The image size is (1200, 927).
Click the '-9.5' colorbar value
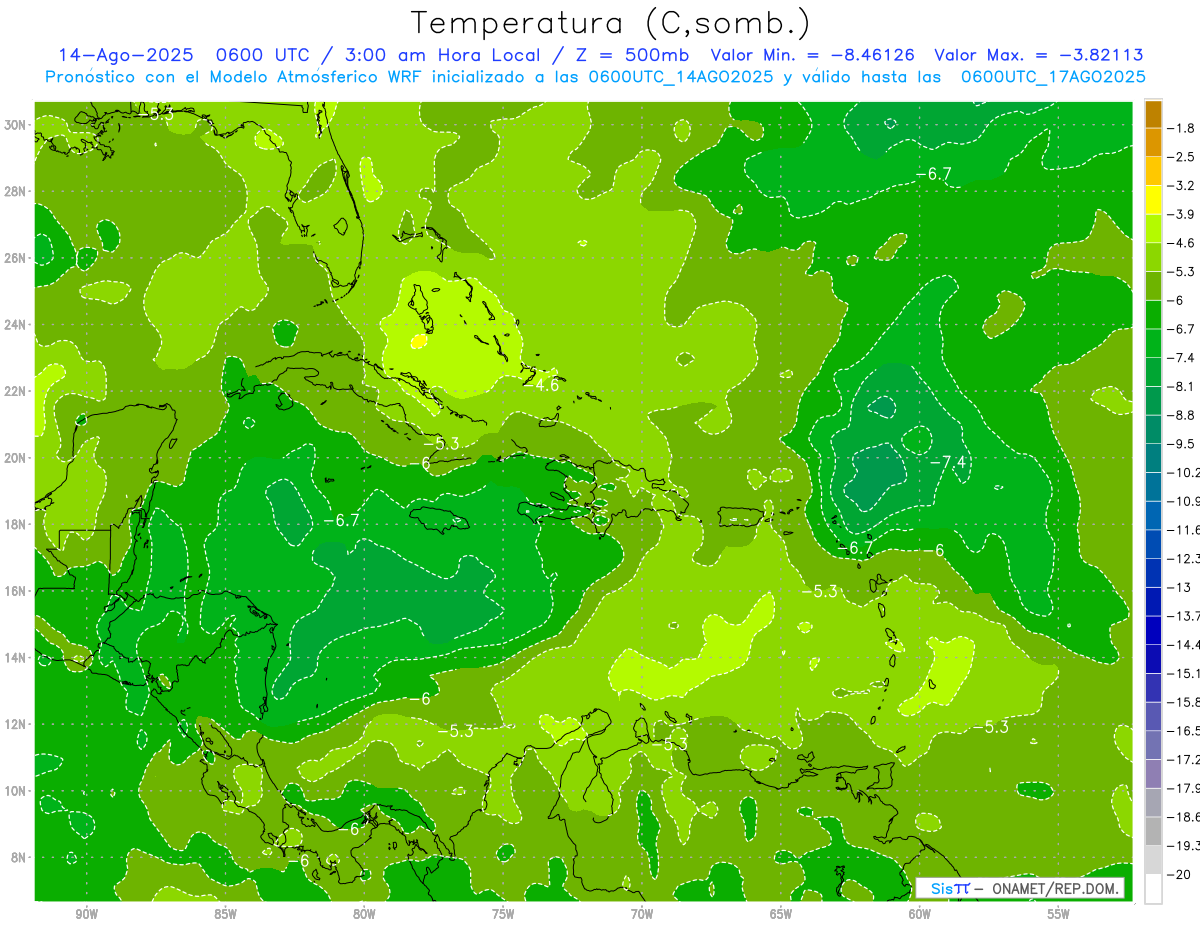[1182, 444]
